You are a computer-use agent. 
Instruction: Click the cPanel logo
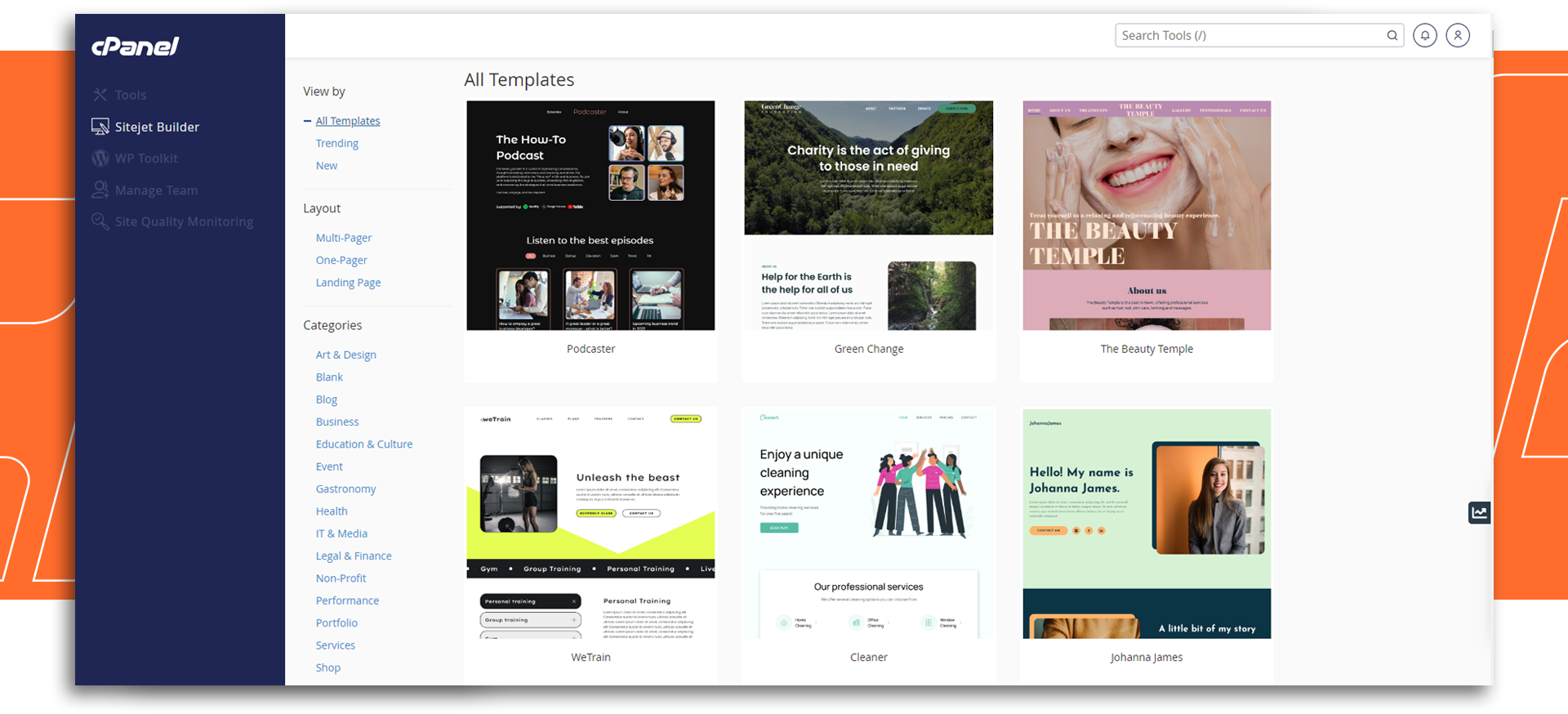(135, 47)
